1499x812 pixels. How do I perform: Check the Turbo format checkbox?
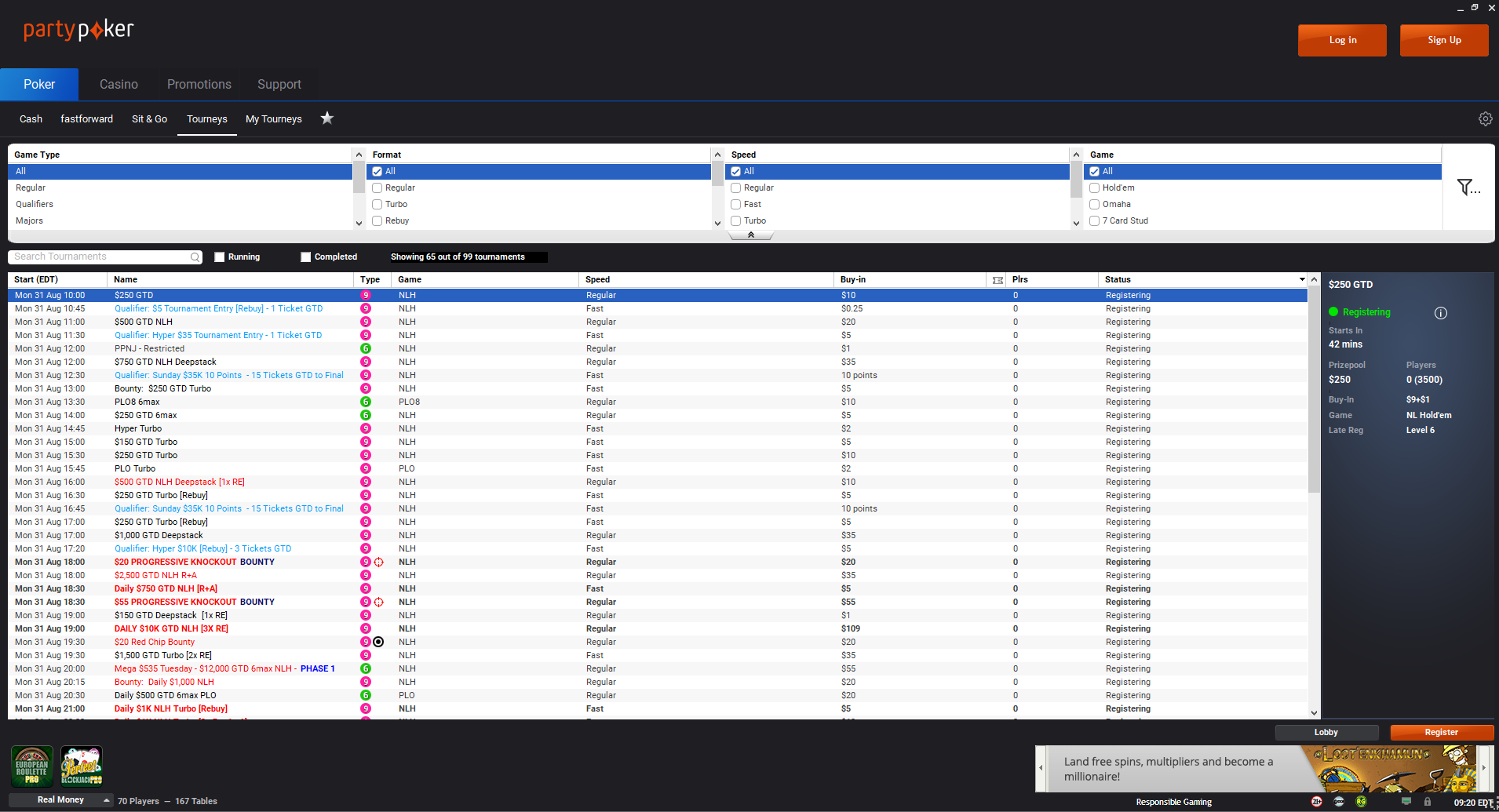click(x=377, y=205)
